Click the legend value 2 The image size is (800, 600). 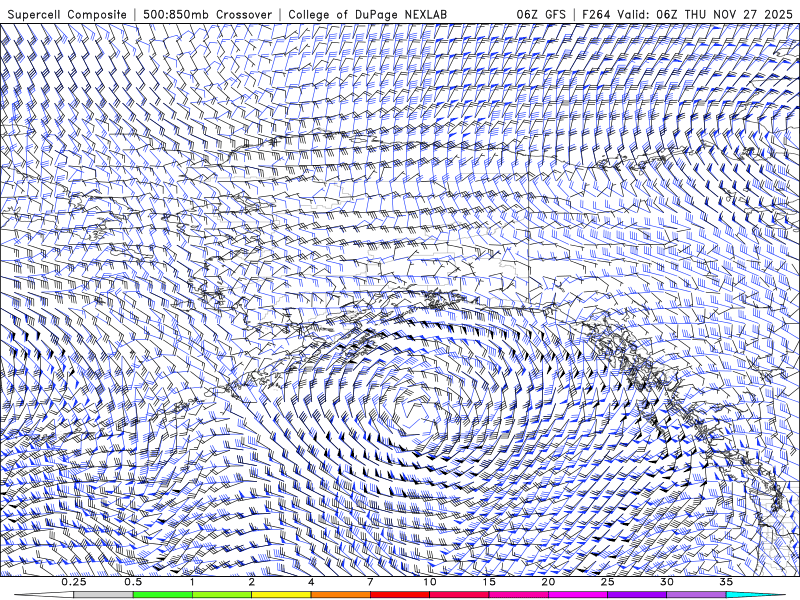[x=252, y=582]
